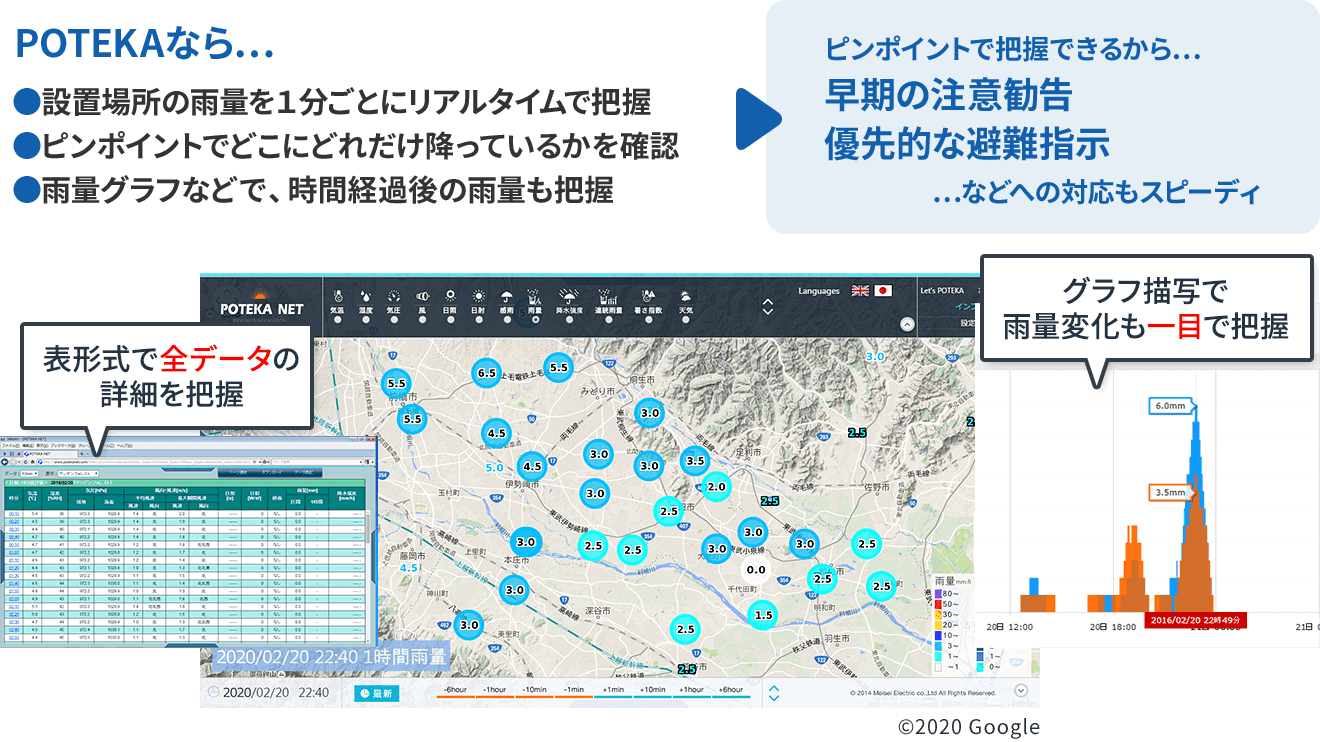The height and width of the screenshot is (742, 1320).
Task: Jump back with -6hour button
Action: (454, 690)
